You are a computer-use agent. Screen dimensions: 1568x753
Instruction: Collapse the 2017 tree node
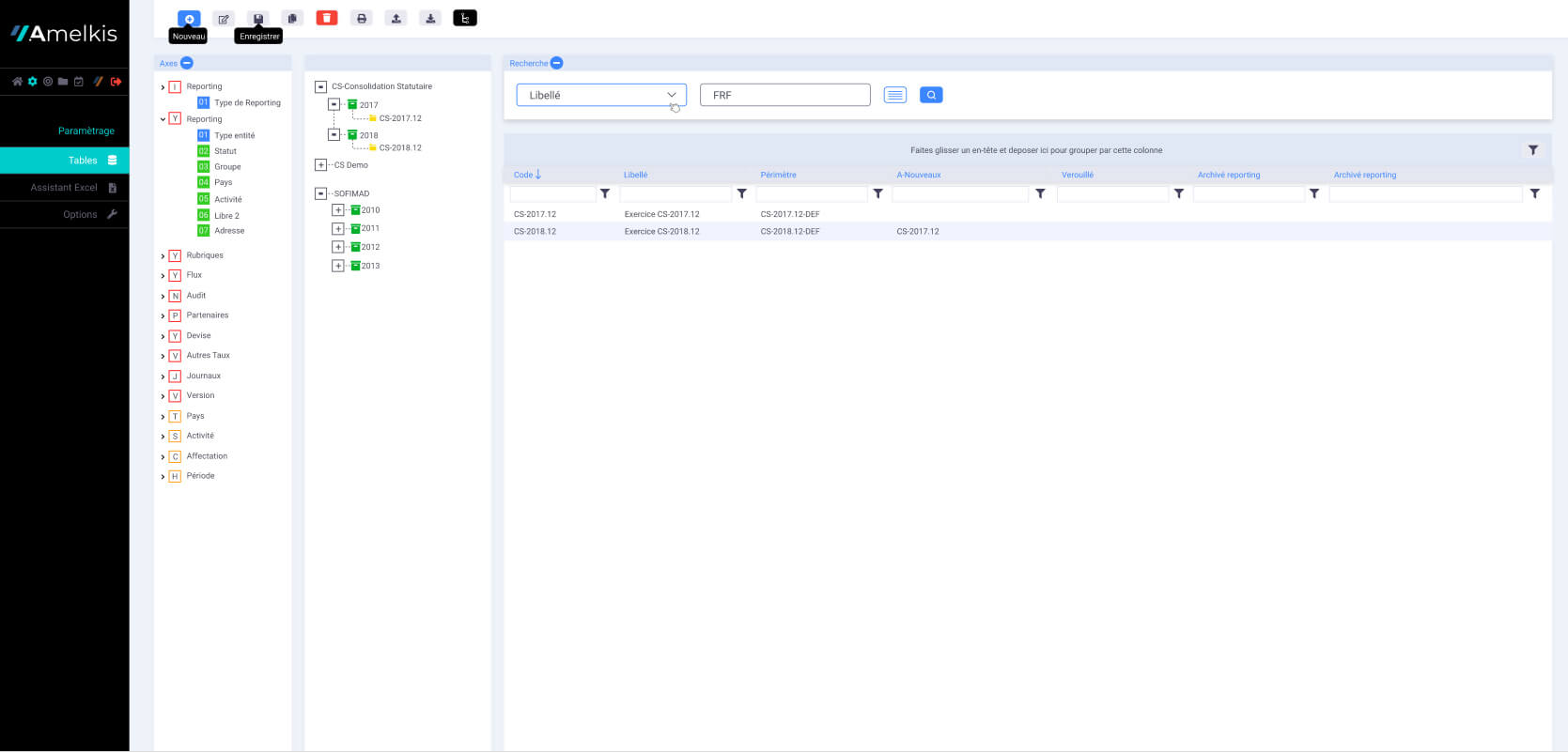tap(334, 104)
